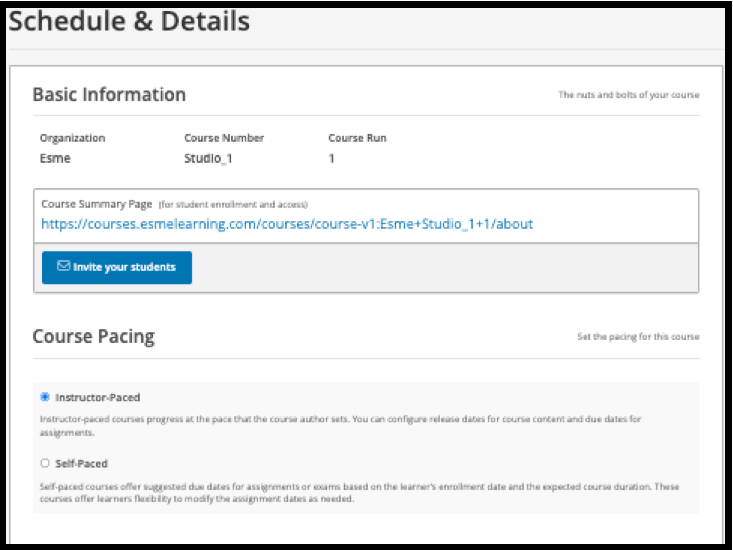The image size is (733, 550).
Task: Open the course summary page URL
Action: 287,224
